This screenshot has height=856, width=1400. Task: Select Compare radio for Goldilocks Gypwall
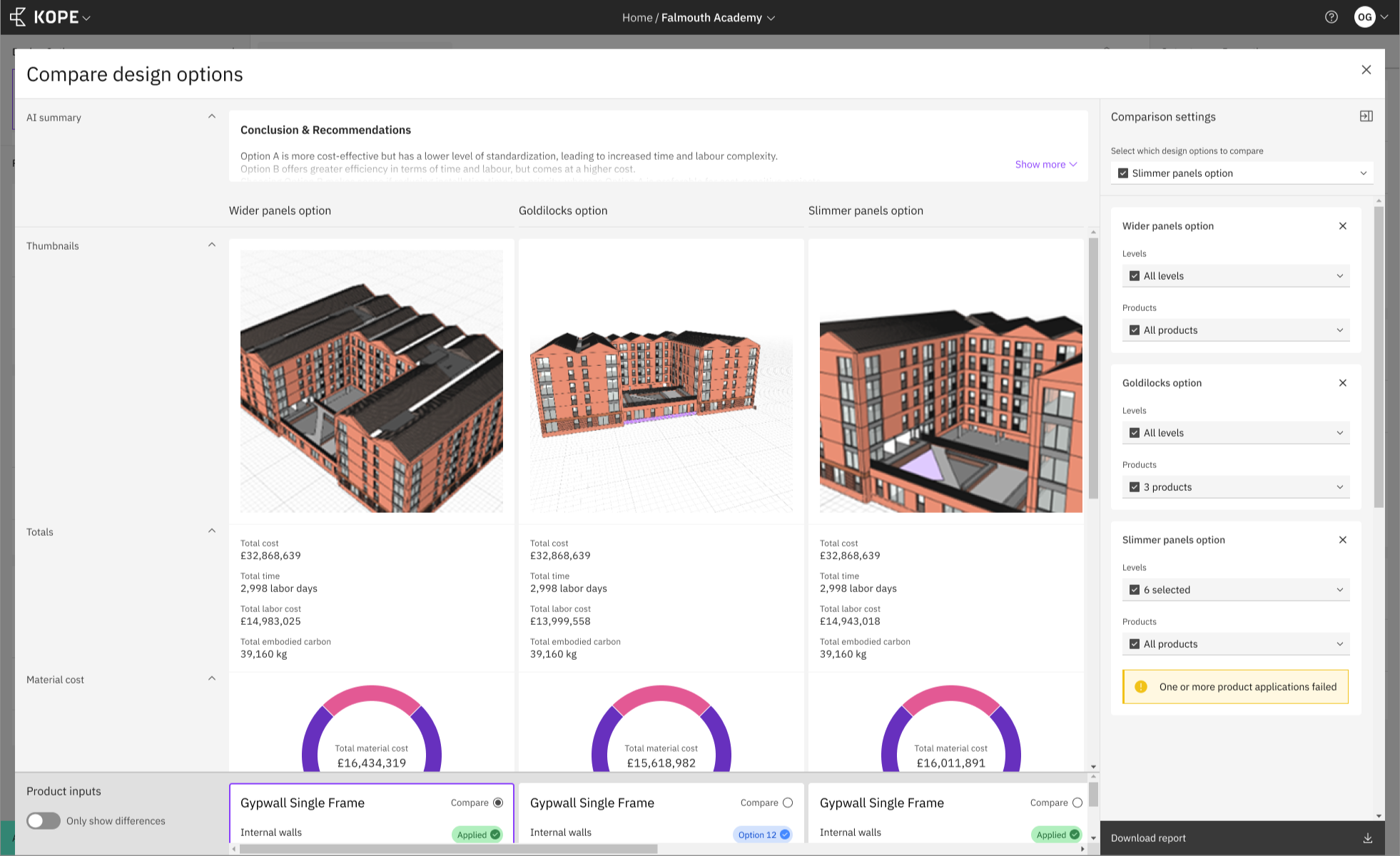pos(788,802)
